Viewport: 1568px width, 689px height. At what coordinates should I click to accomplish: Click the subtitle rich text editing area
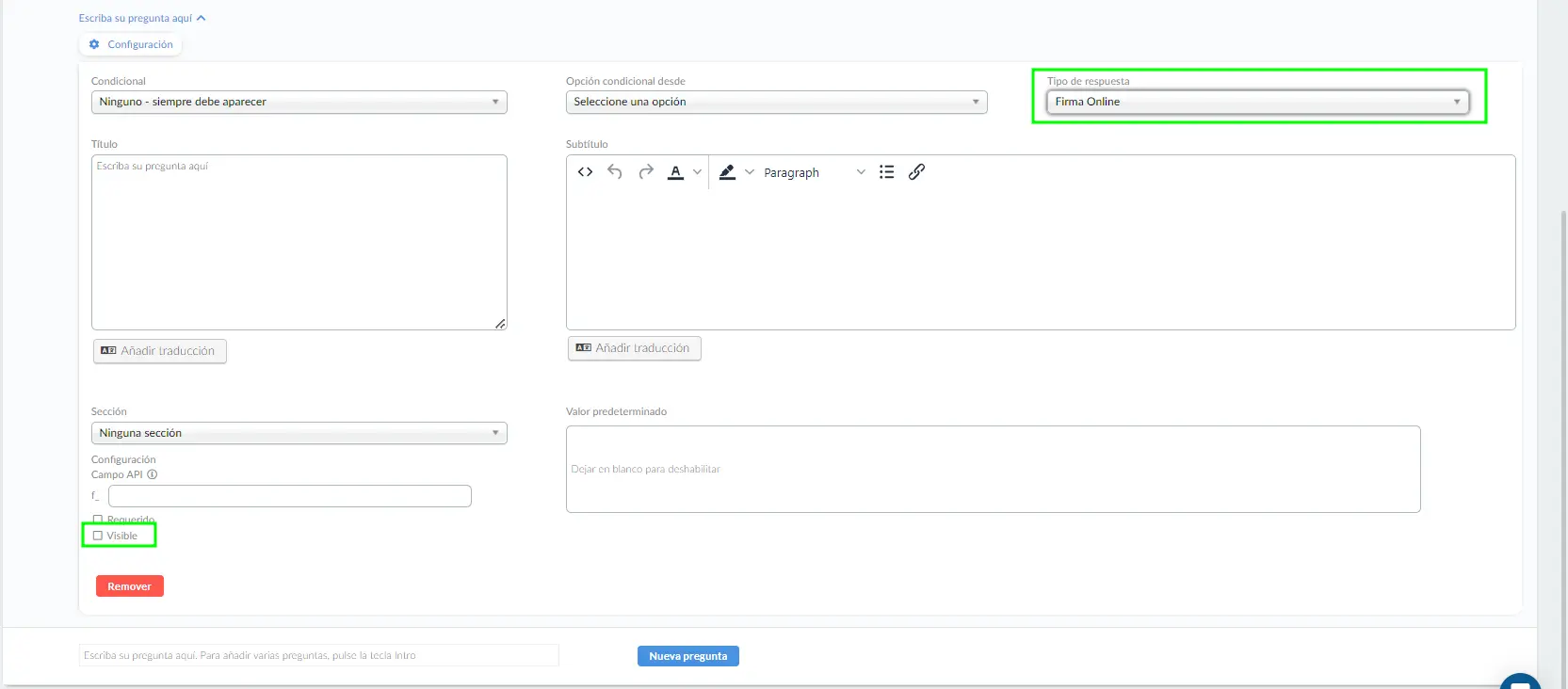pyautogui.click(x=1041, y=259)
